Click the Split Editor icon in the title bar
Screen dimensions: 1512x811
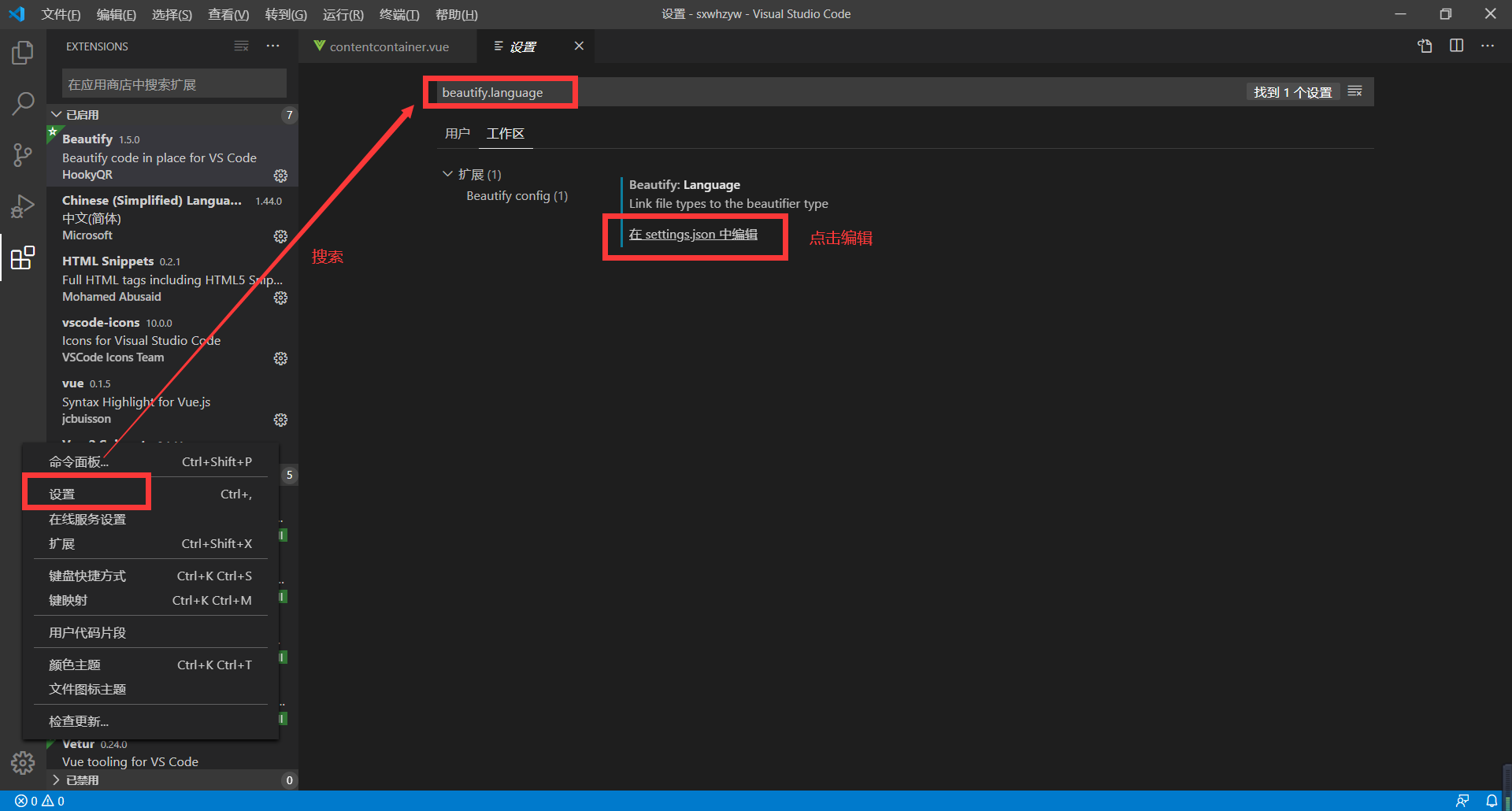[x=1456, y=46]
